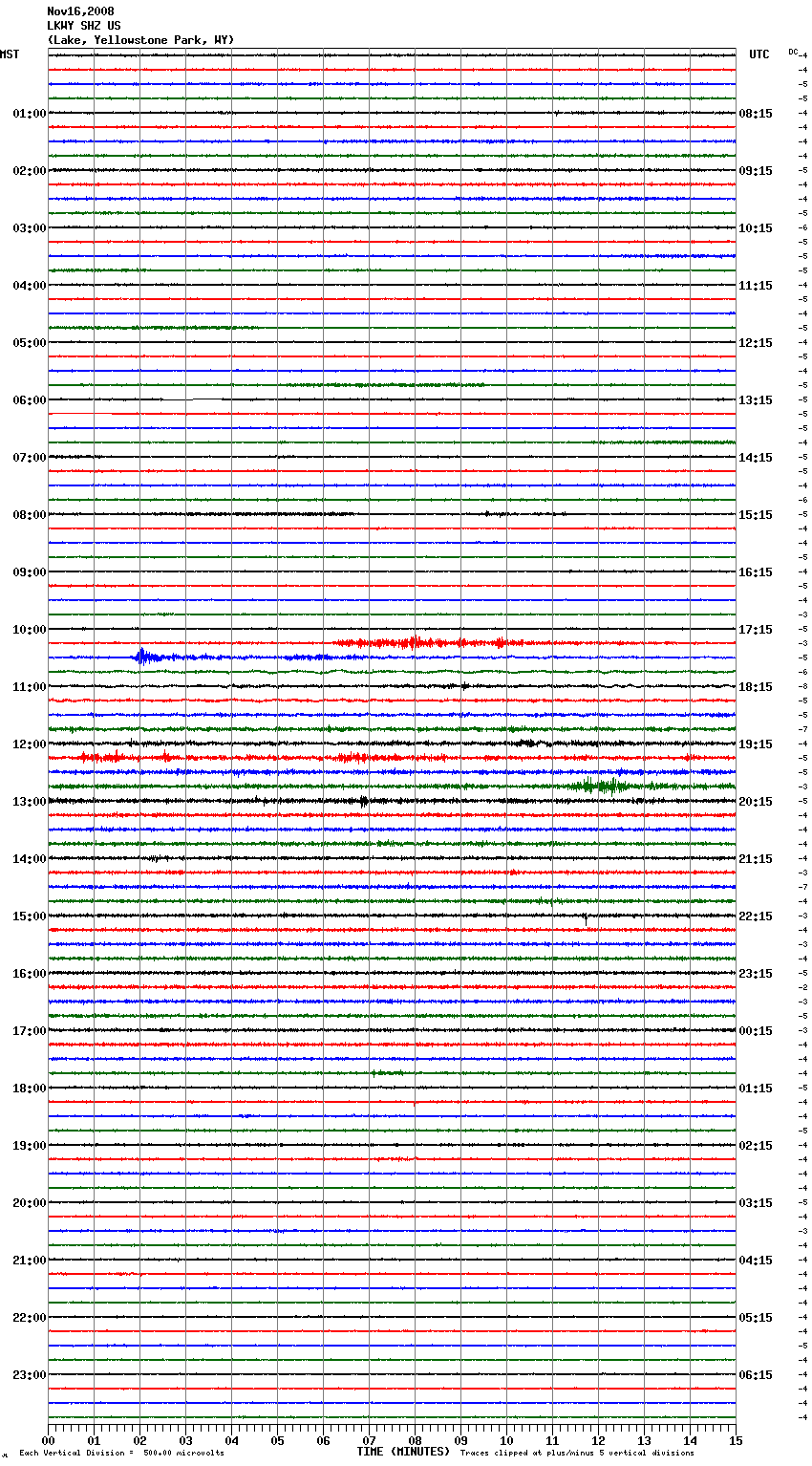Click the TIME (MINUTES) axis title

(403, 1452)
